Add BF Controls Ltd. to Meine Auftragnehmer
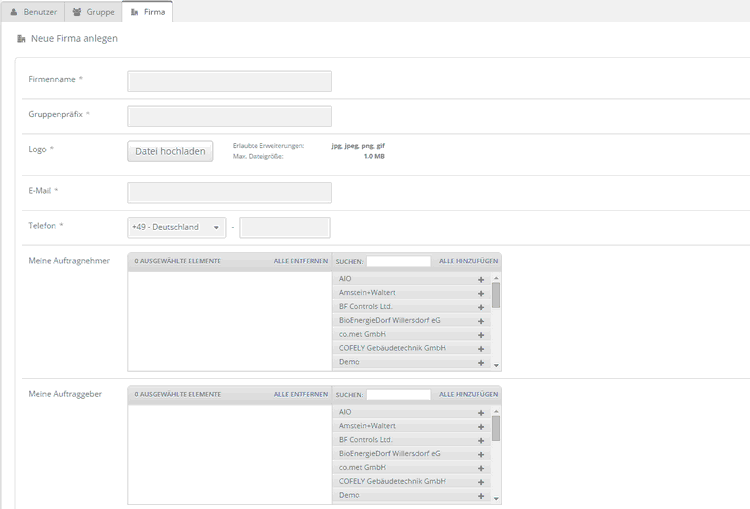 [x=481, y=307]
